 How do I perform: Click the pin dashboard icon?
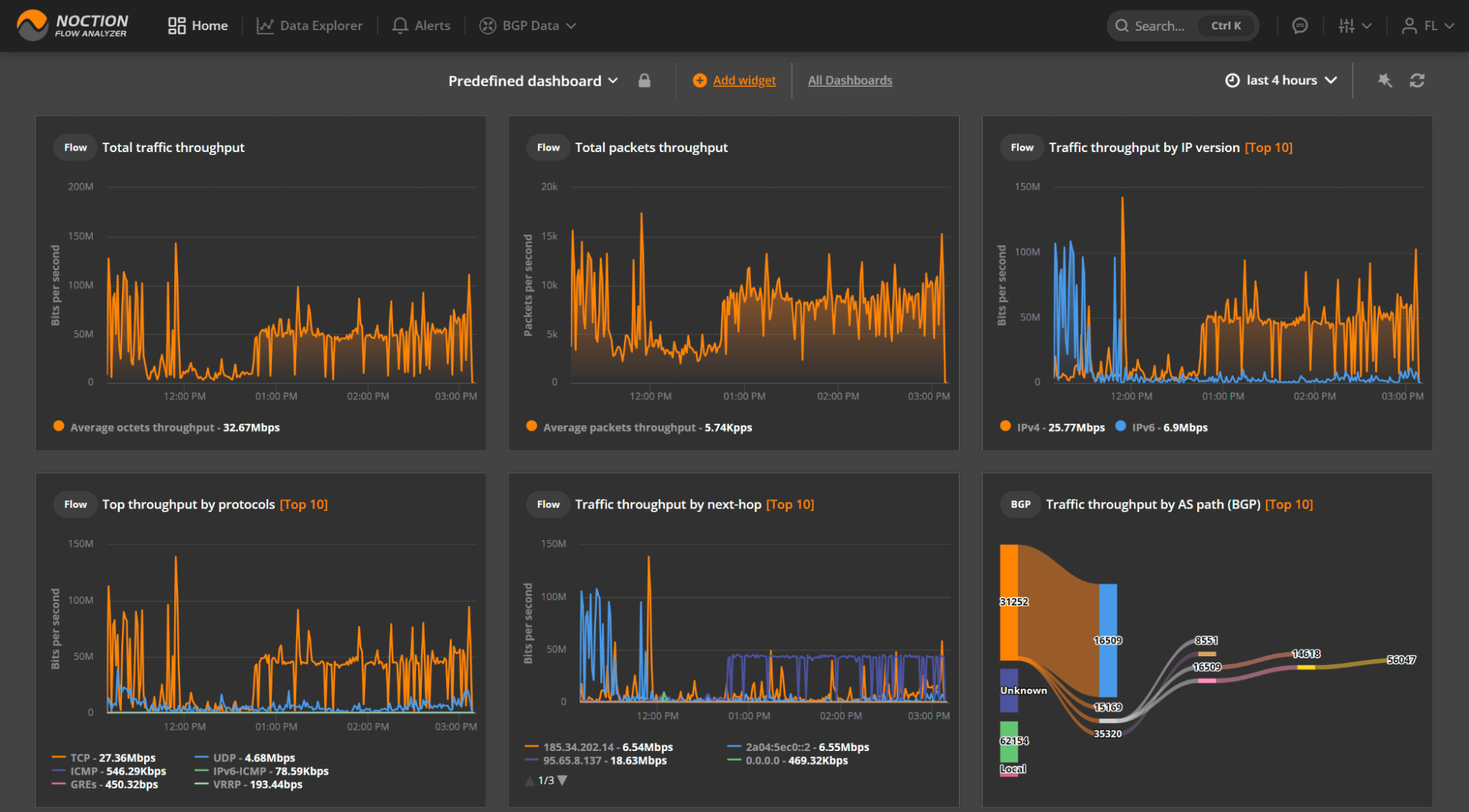coord(1384,80)
